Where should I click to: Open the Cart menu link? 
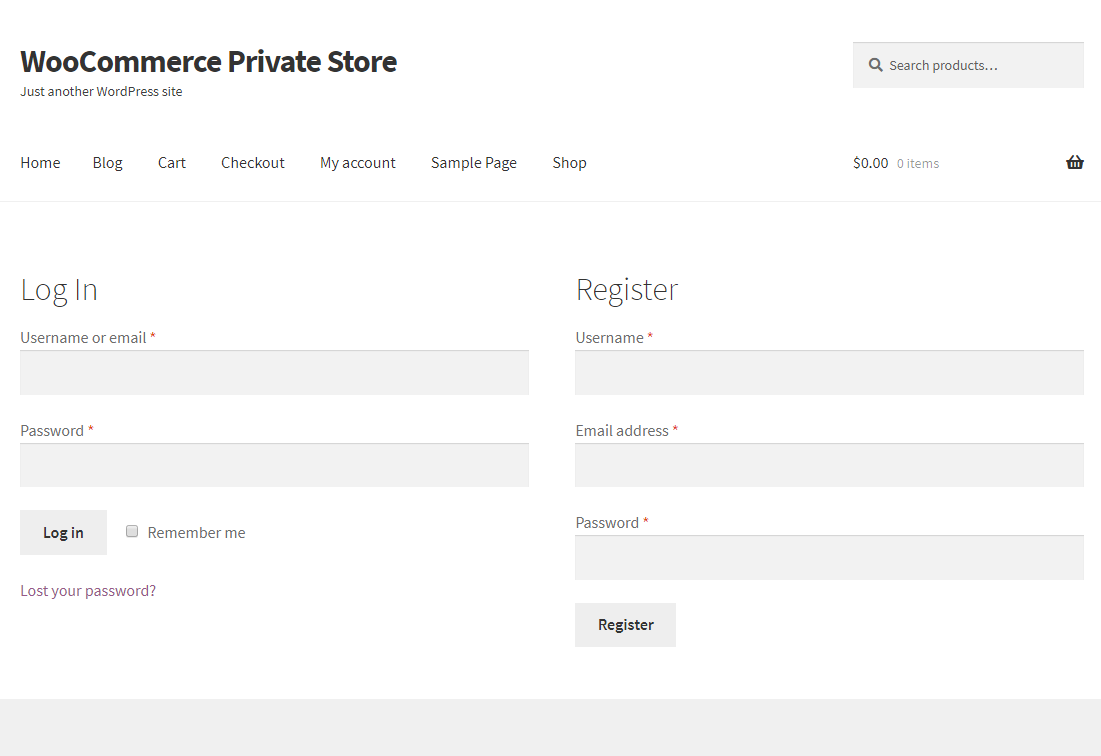[x=172, y=163]
